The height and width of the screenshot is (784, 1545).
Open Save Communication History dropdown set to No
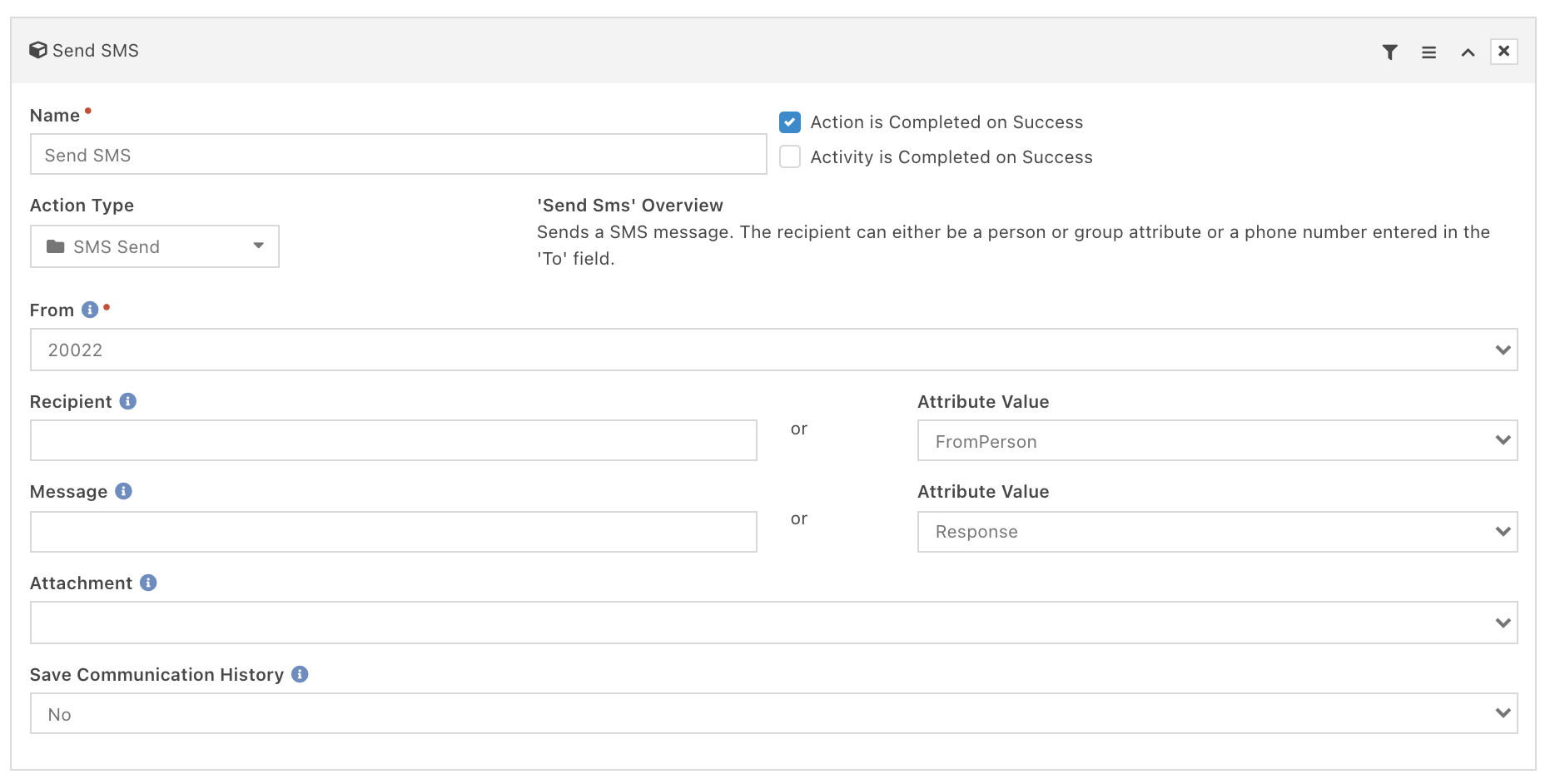click(x=773, y=713)
